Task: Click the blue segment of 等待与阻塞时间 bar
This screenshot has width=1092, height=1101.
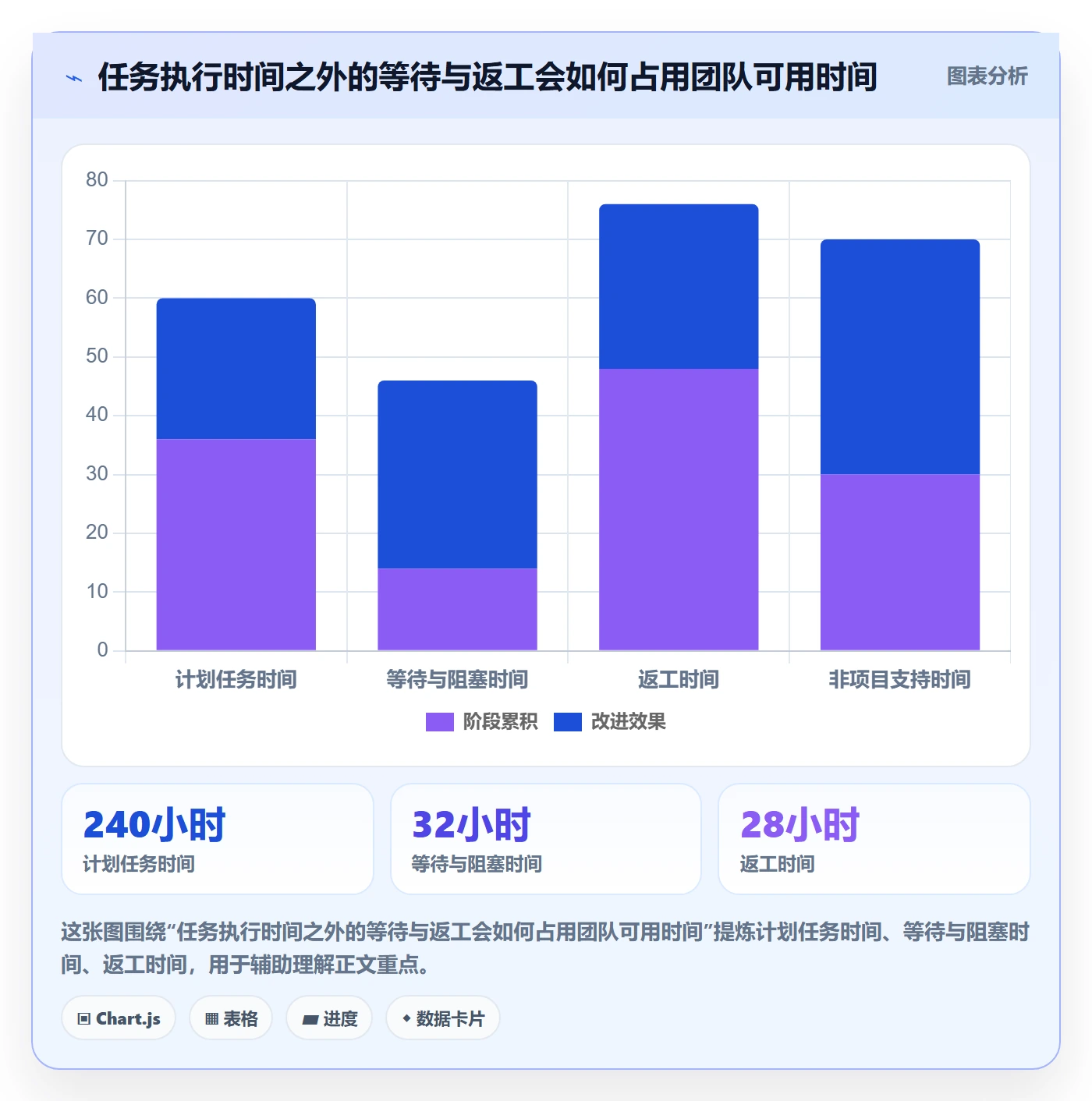Action: click(x=458, y=474)
